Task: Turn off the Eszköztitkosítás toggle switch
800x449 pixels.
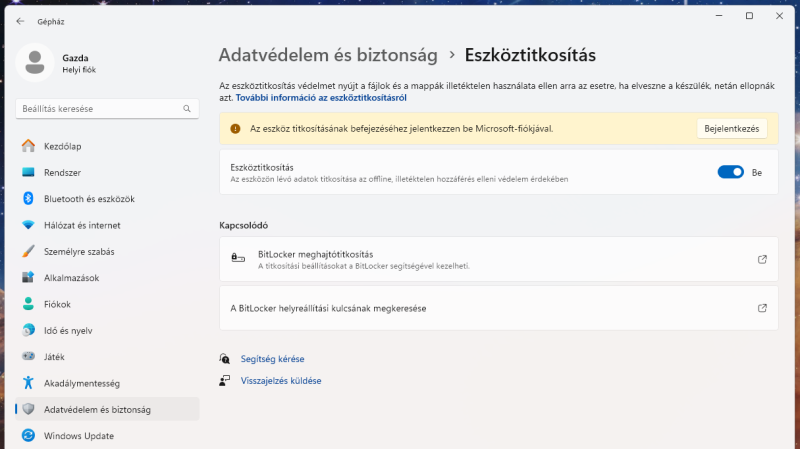Action: (x=730, y=172)
